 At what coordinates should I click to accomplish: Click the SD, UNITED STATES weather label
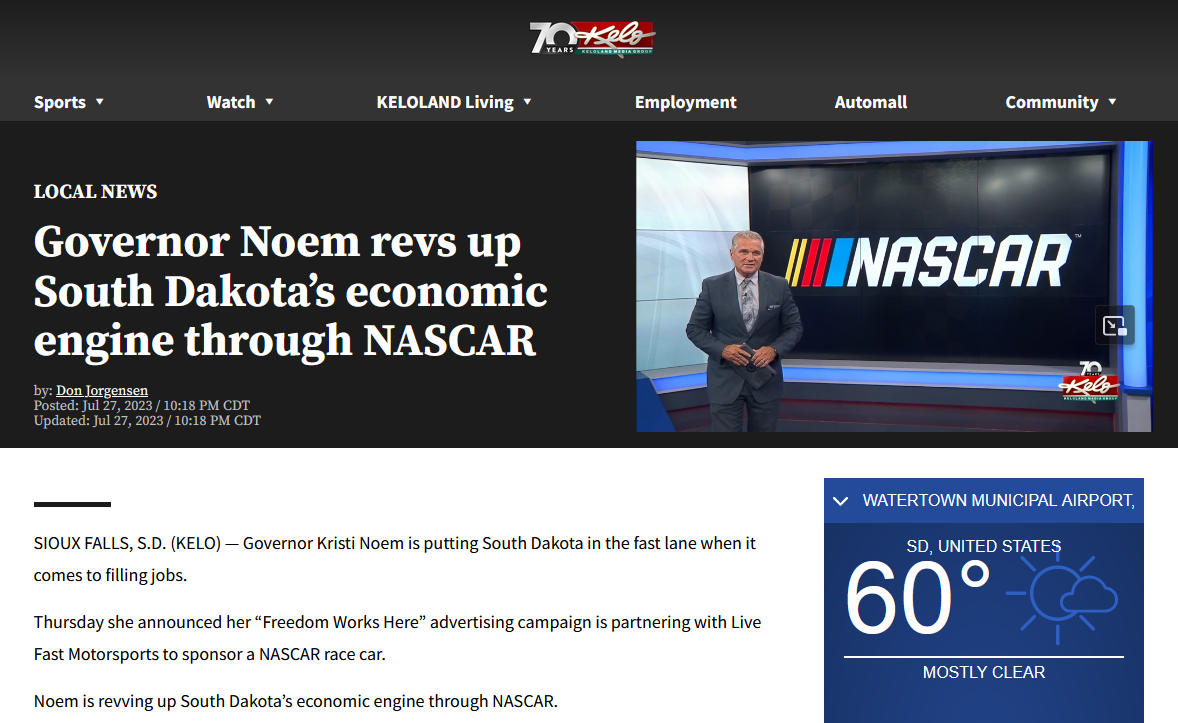tap(983, 546)
